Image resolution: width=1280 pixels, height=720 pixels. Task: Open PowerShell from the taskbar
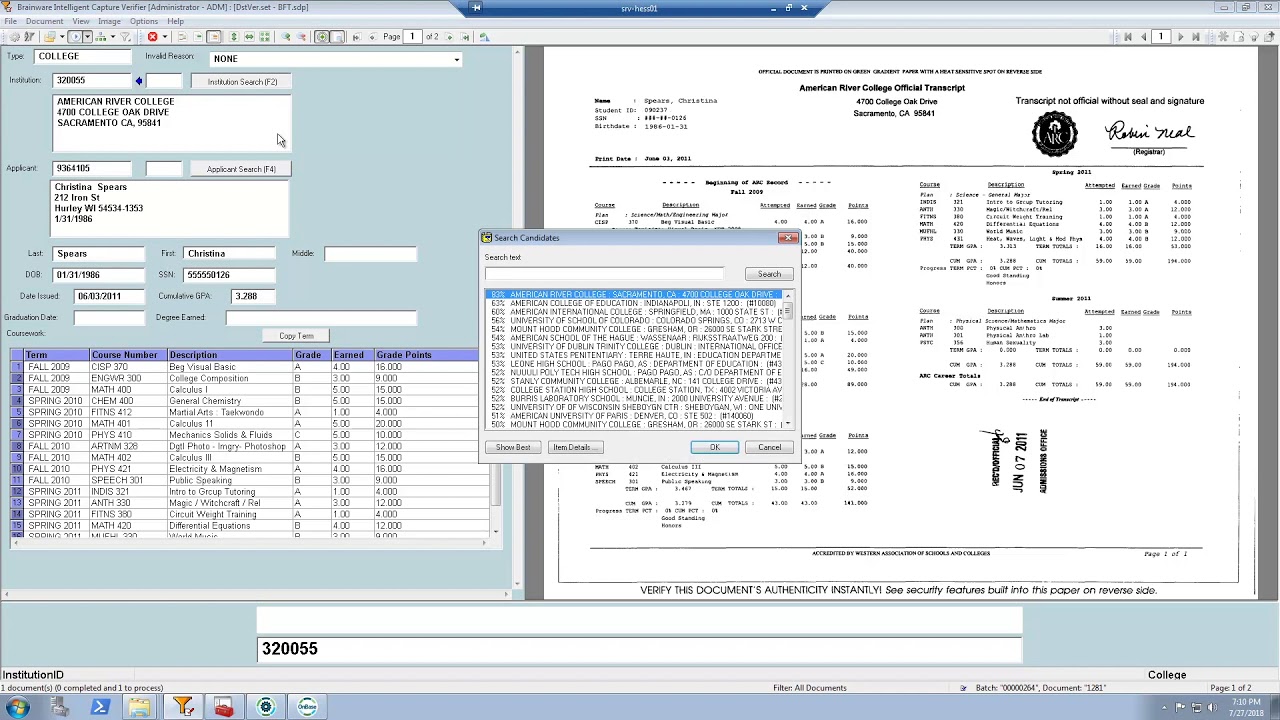click(100, 708)
